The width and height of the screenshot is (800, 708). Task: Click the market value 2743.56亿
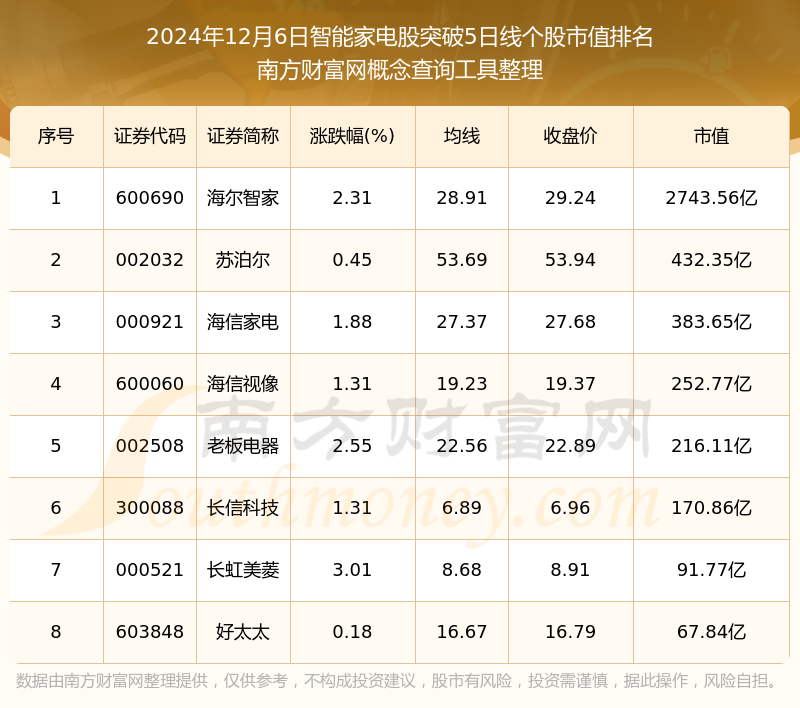click(711, 198)
